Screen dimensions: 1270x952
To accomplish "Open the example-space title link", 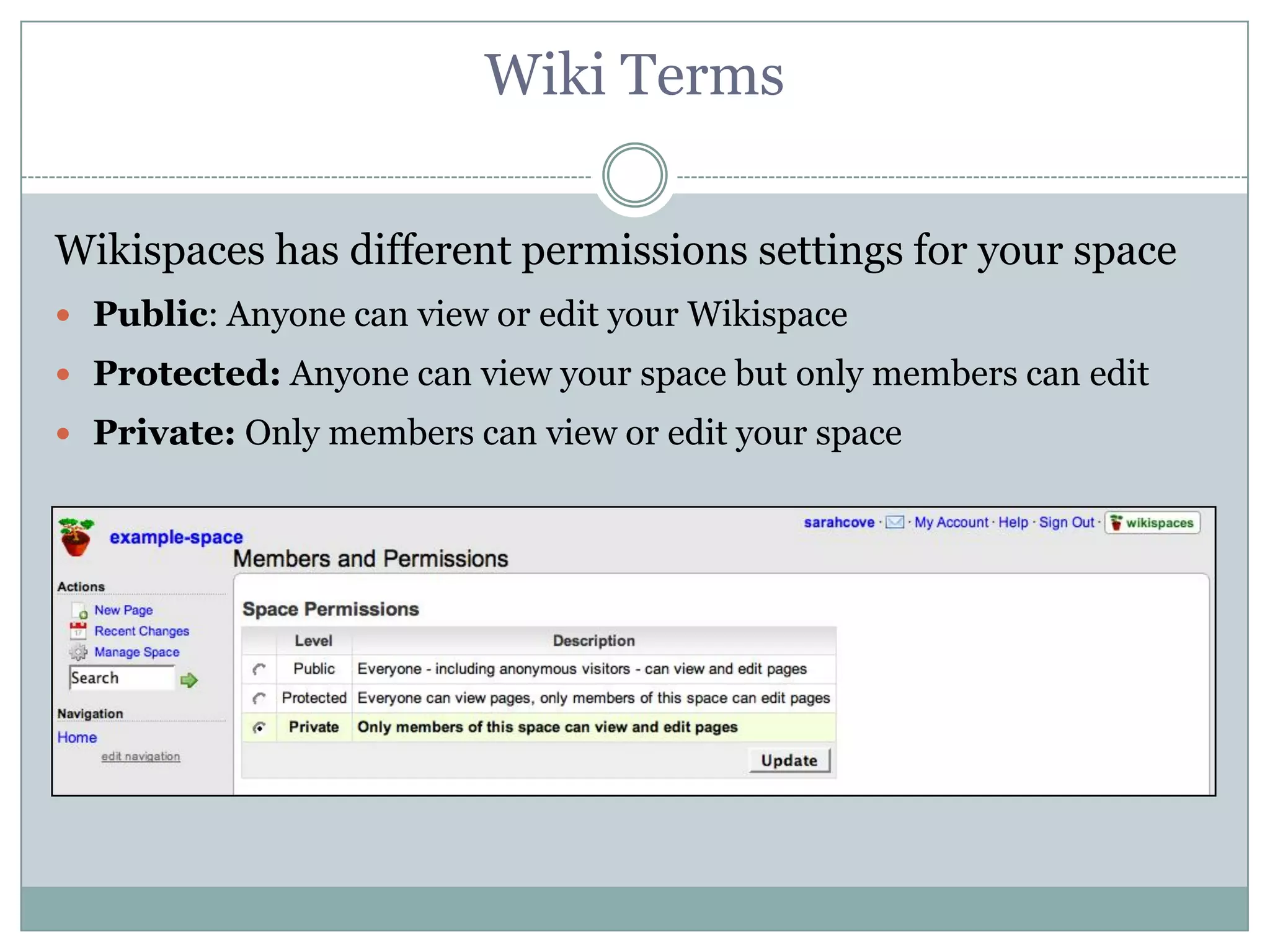I will pyautogui.click(x=176, y=537).
